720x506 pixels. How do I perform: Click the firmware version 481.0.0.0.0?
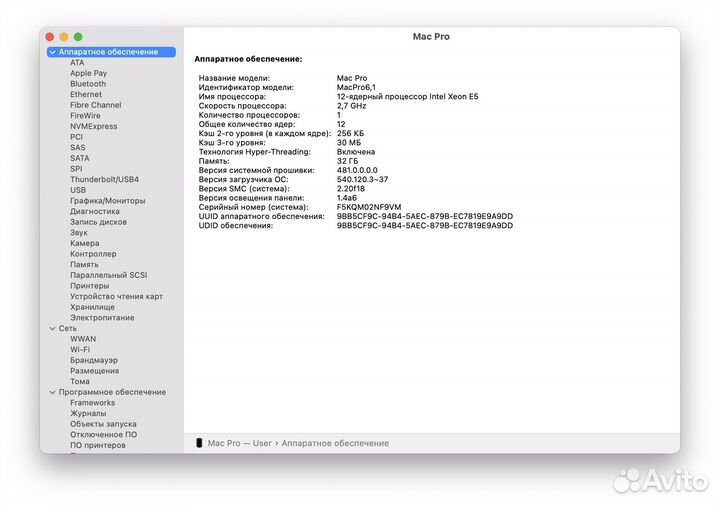point(357,170)
